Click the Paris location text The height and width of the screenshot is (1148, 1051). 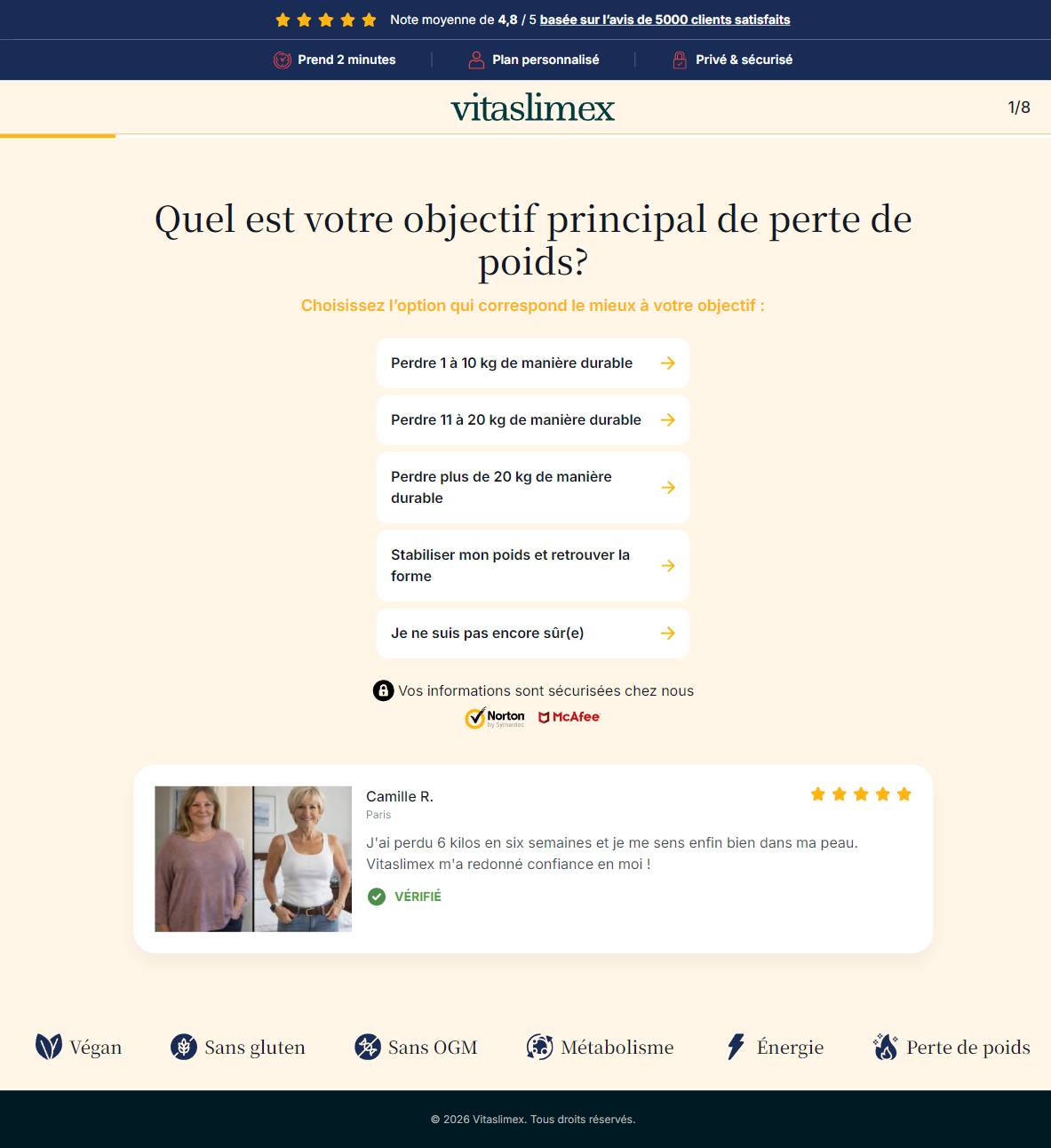pos(378,814)
